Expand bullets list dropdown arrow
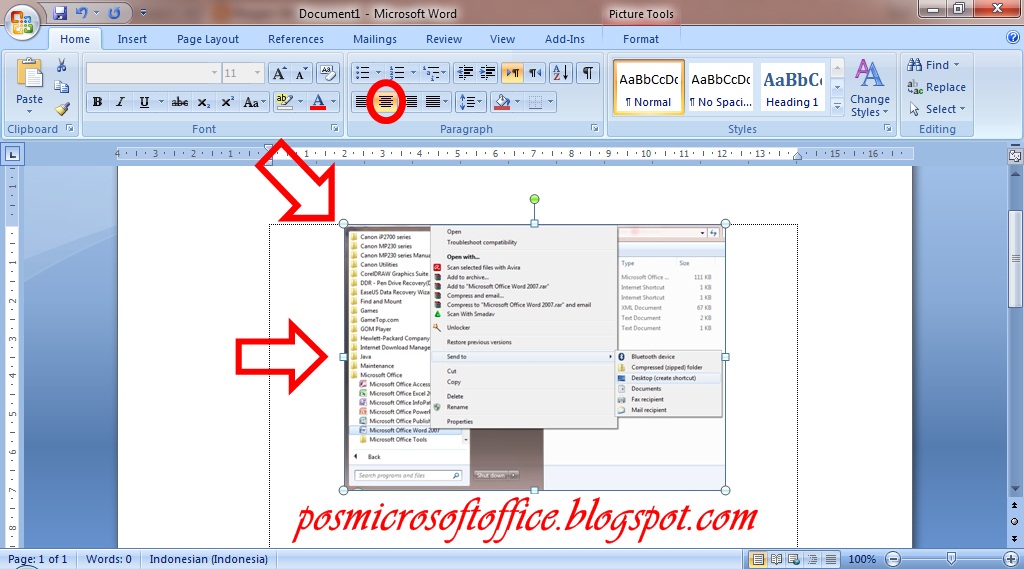The image size is (1024, 569). (x=378, y=73)
